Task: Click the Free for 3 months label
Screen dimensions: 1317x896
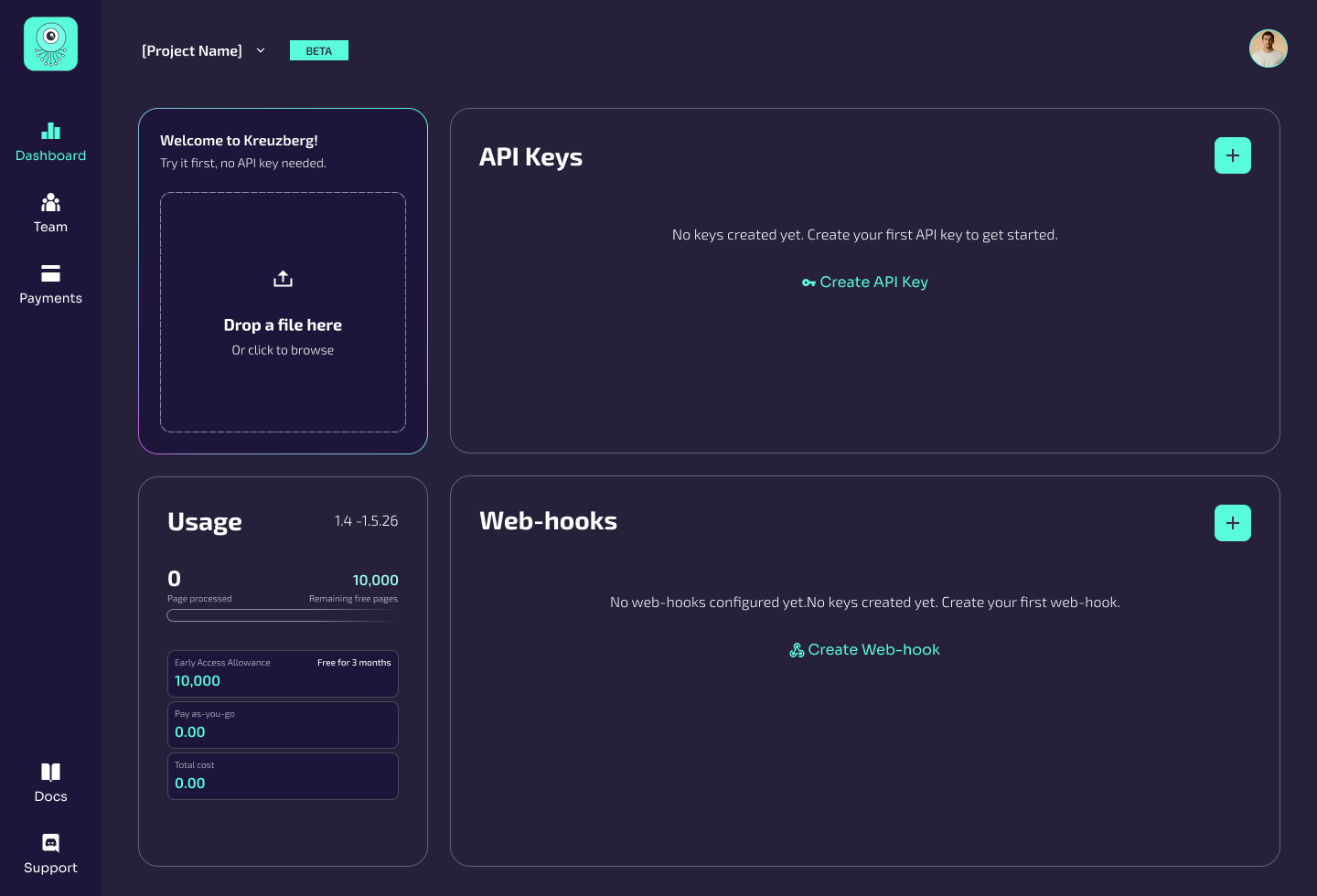Action: point(354,663)
